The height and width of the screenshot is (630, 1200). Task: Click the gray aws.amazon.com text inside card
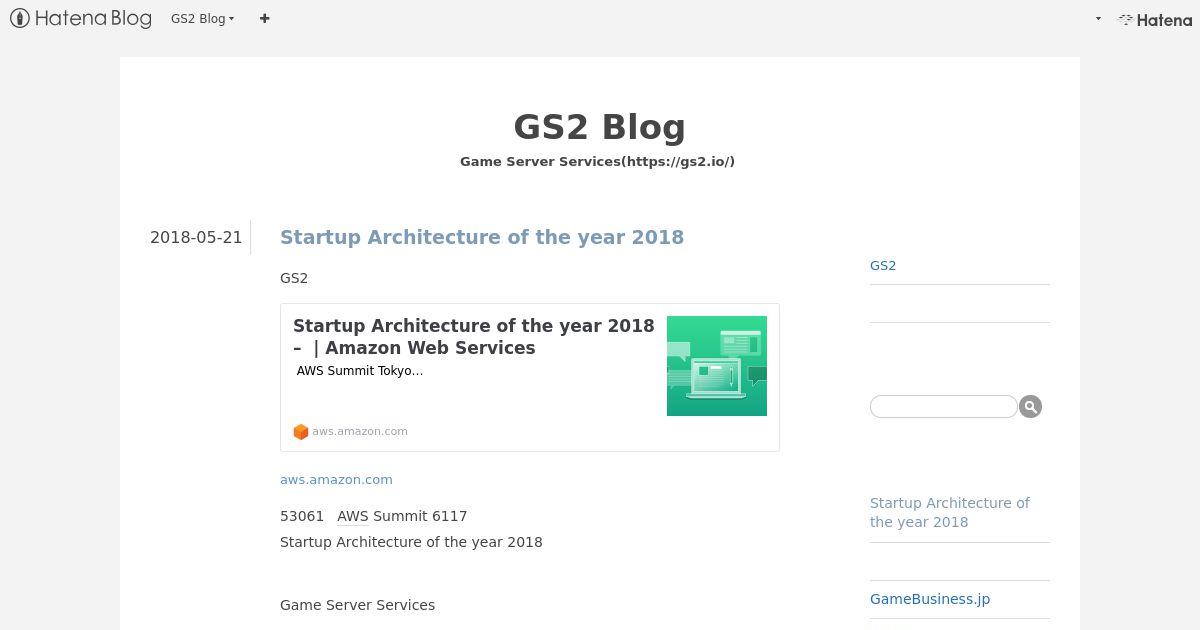360,432
